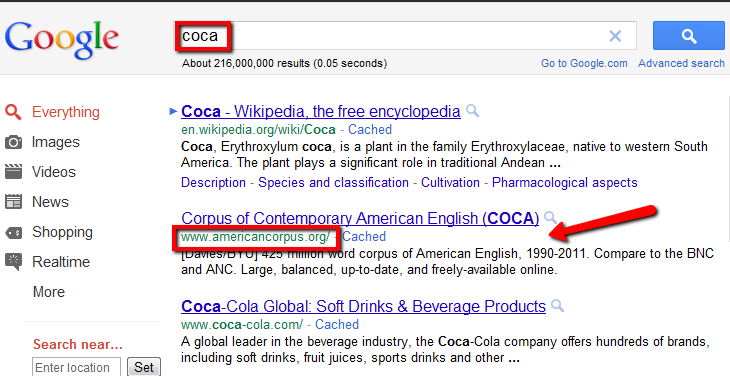Click the small blue arrow beside Wikipedia result

[x=173, y=111]
